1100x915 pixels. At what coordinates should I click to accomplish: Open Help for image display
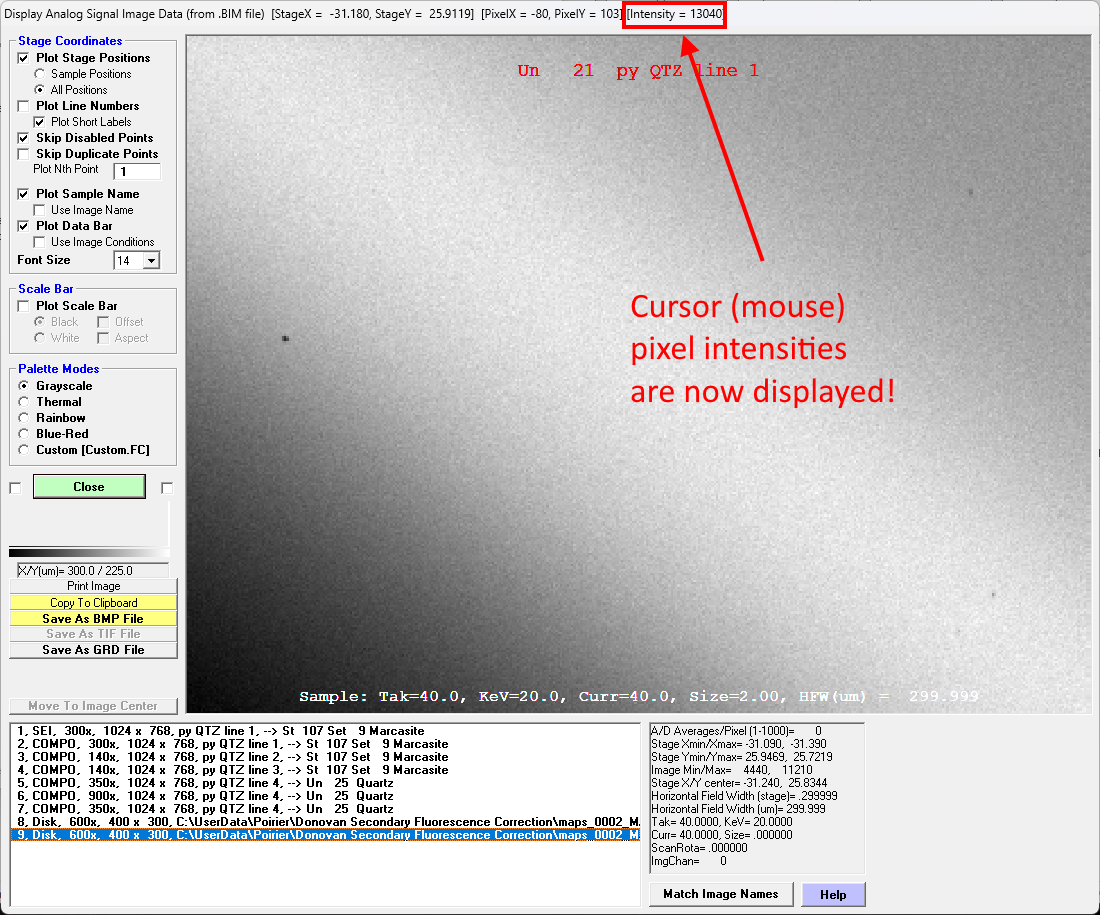pos(832,895)
